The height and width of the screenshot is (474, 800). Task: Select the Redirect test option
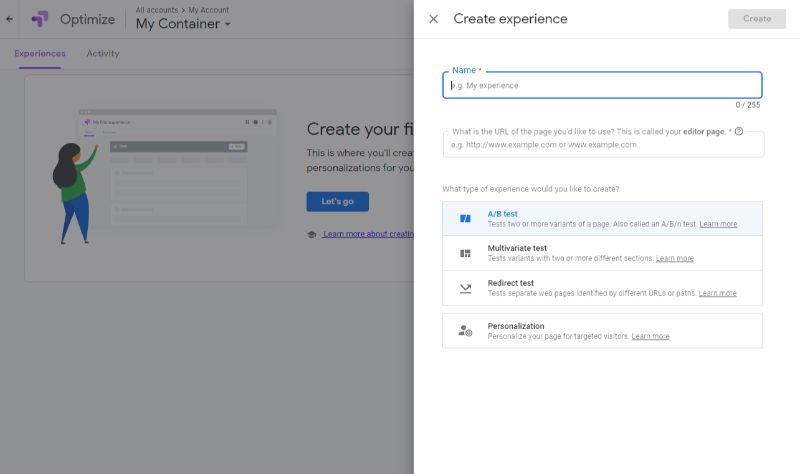(602, 288)
